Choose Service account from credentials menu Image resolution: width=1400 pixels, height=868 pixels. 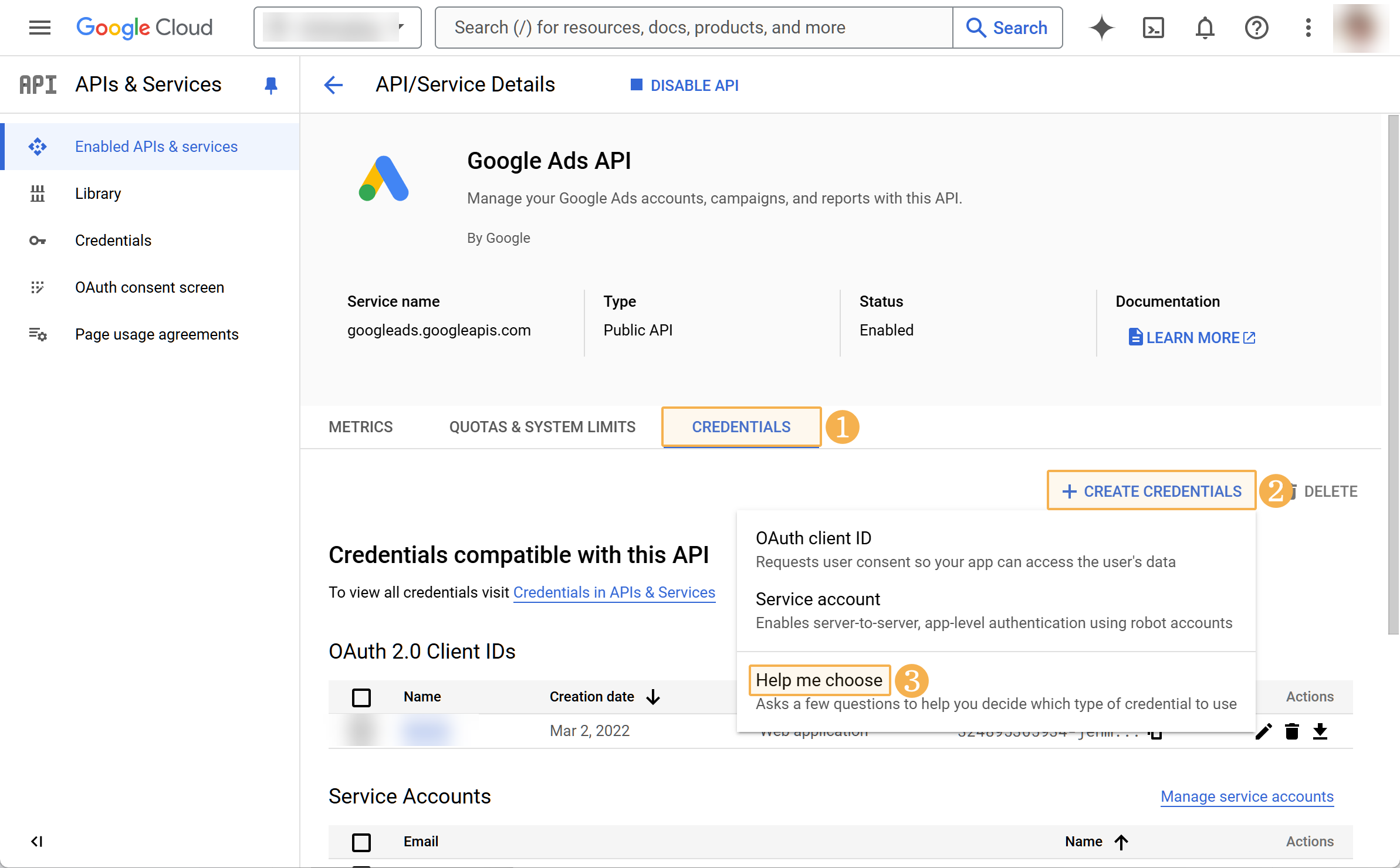(818, 599)
